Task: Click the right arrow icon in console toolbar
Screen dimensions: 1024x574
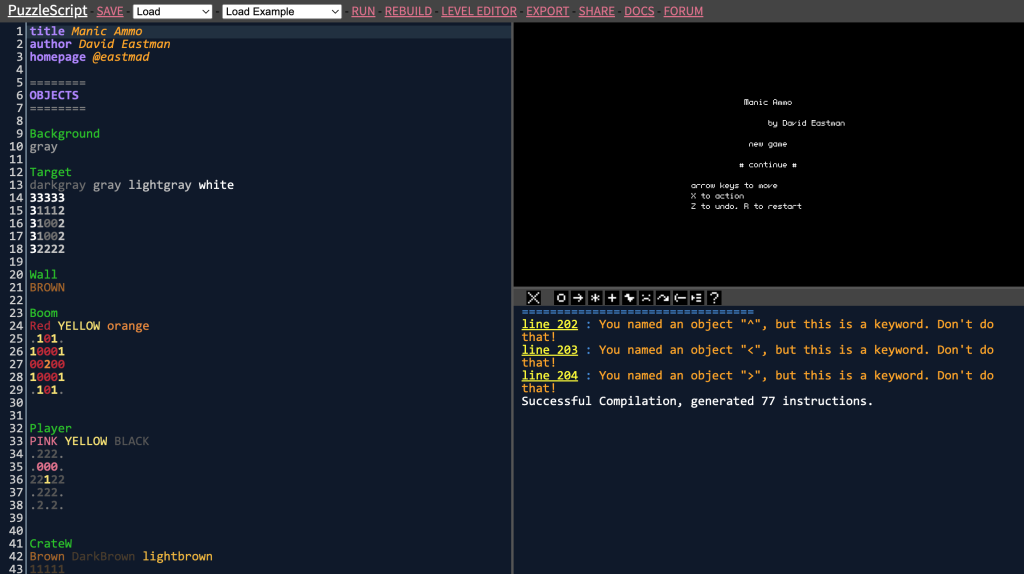Action: click(x=578, y=298)
